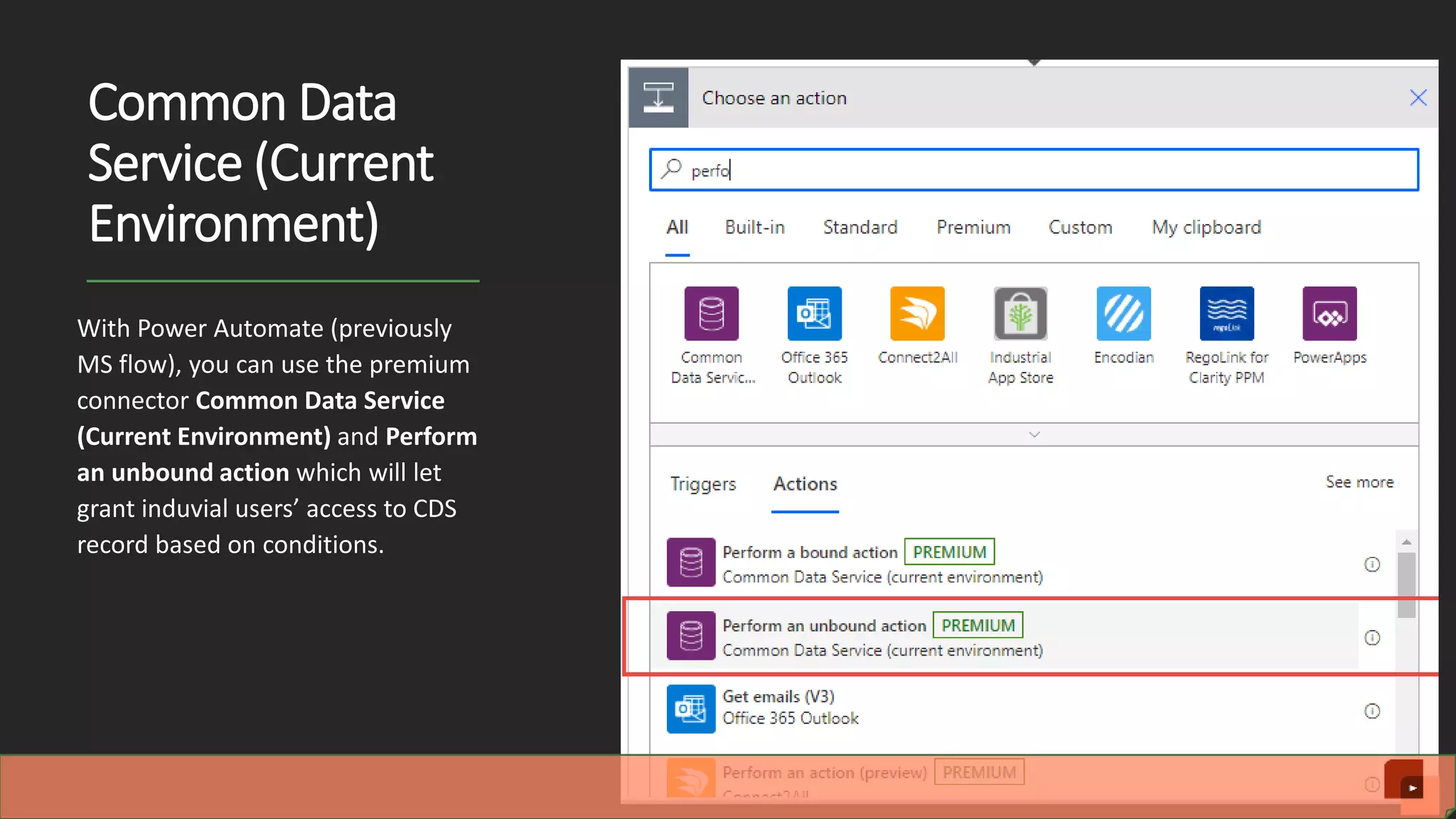This screenshot has height=819, width=1456.
Task: Click PREMIUM badge on Perform an unbound action
Action: [x=978, y=626]
